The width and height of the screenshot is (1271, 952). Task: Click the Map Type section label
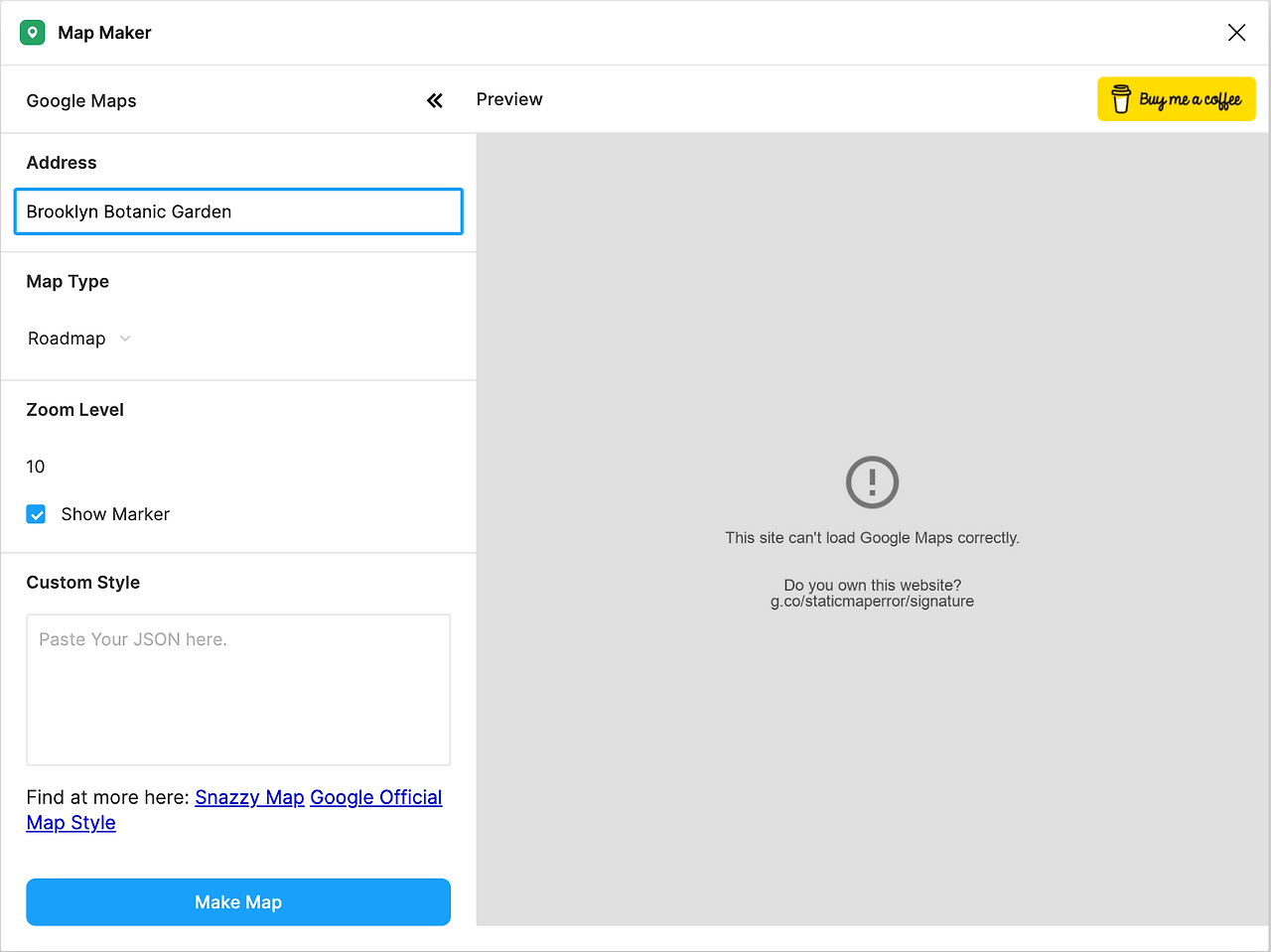tap(68, 282)
